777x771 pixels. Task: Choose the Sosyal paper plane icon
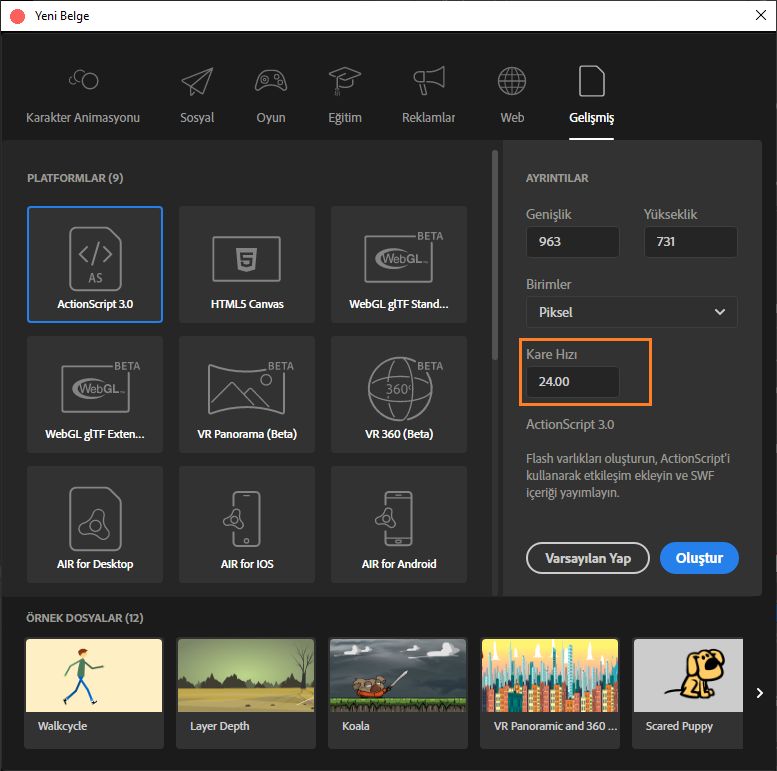[197, 81]
